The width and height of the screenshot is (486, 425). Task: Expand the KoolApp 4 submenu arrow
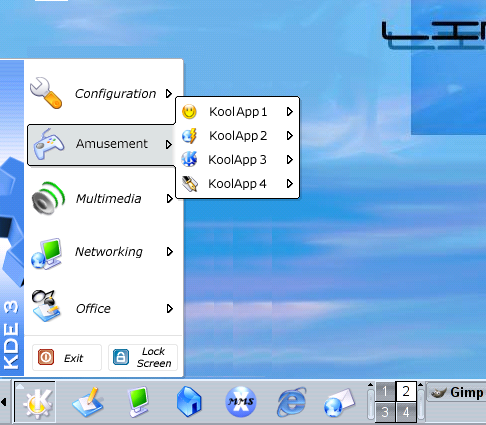click(x=290, y=184)
